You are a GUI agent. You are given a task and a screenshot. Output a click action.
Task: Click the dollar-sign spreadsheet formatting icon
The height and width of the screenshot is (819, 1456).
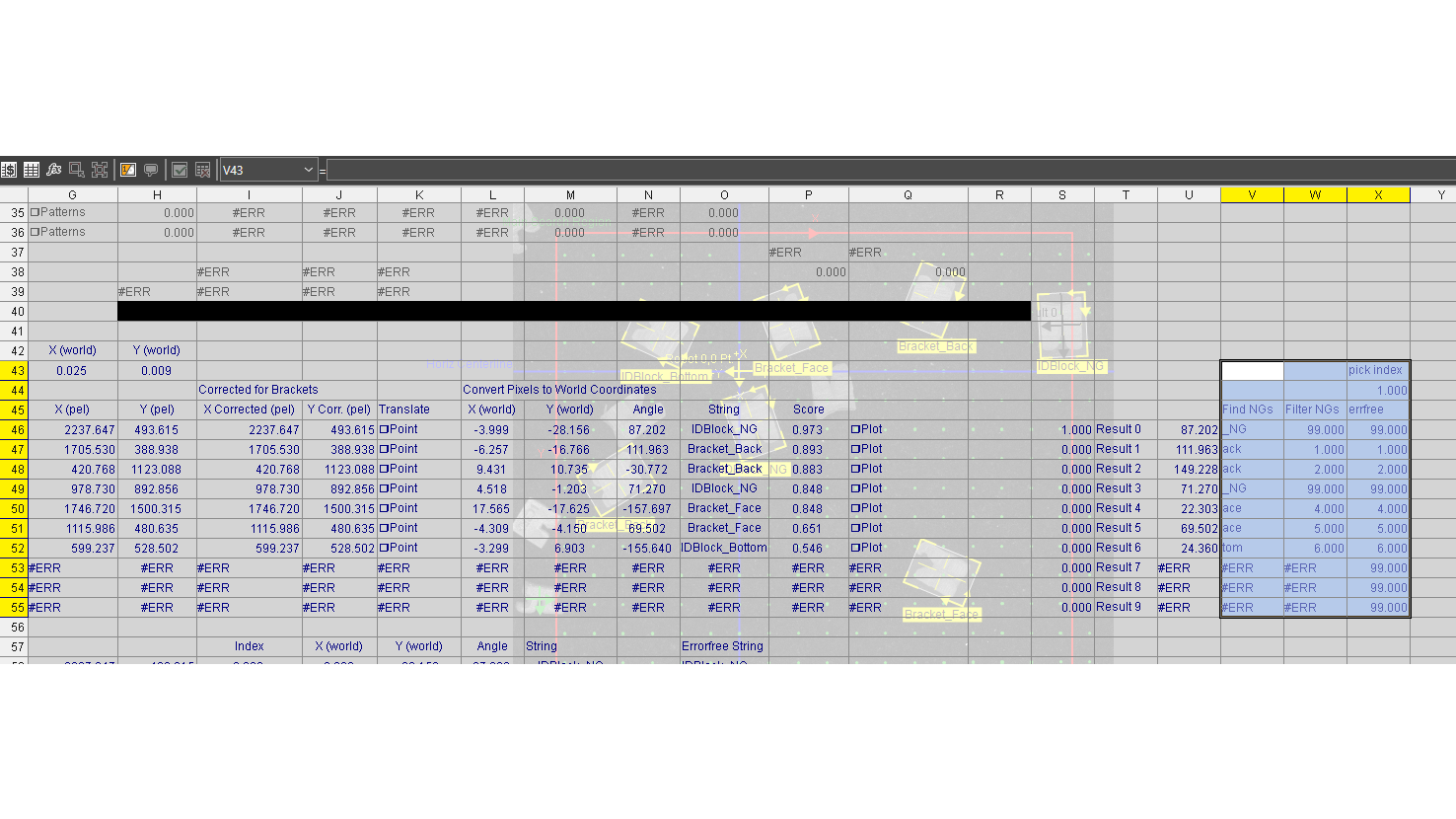point(9,170)
